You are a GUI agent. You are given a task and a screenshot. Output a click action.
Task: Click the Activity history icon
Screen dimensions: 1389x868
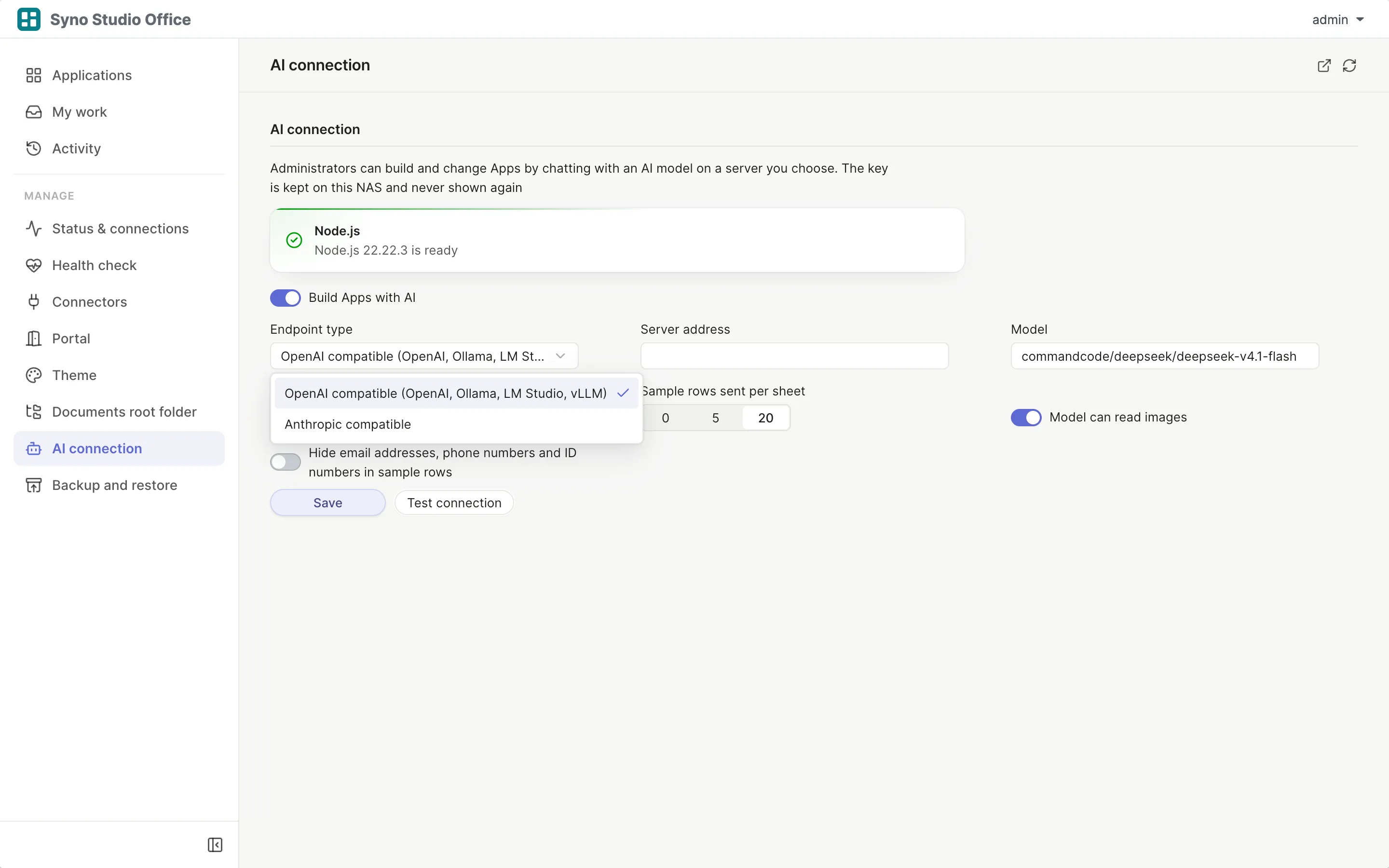tap(34, 149)
